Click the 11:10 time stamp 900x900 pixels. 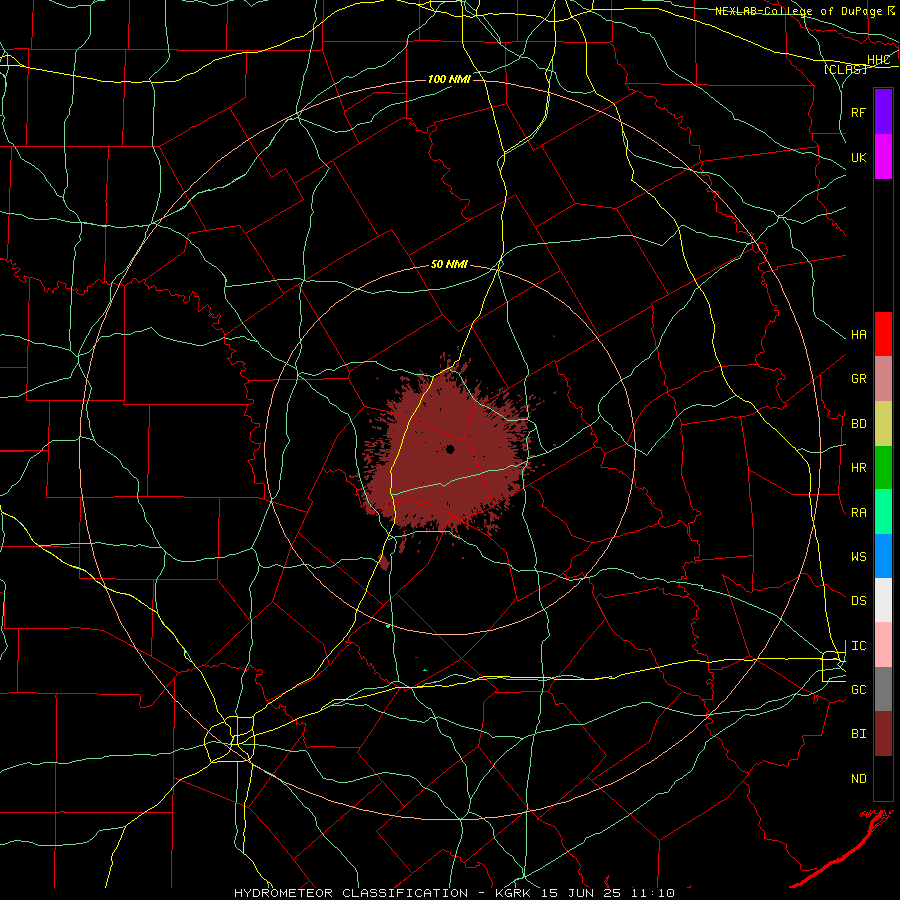point(652,893)
